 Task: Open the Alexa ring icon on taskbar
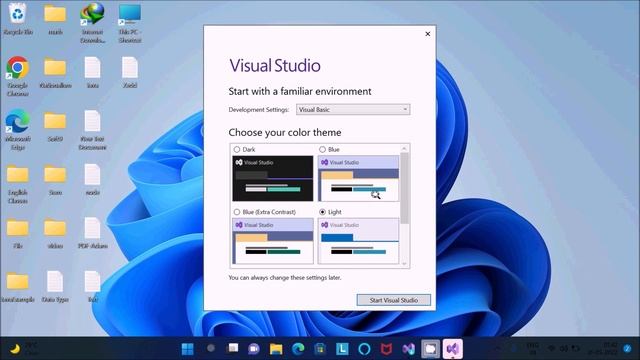(x=364, y=349)
